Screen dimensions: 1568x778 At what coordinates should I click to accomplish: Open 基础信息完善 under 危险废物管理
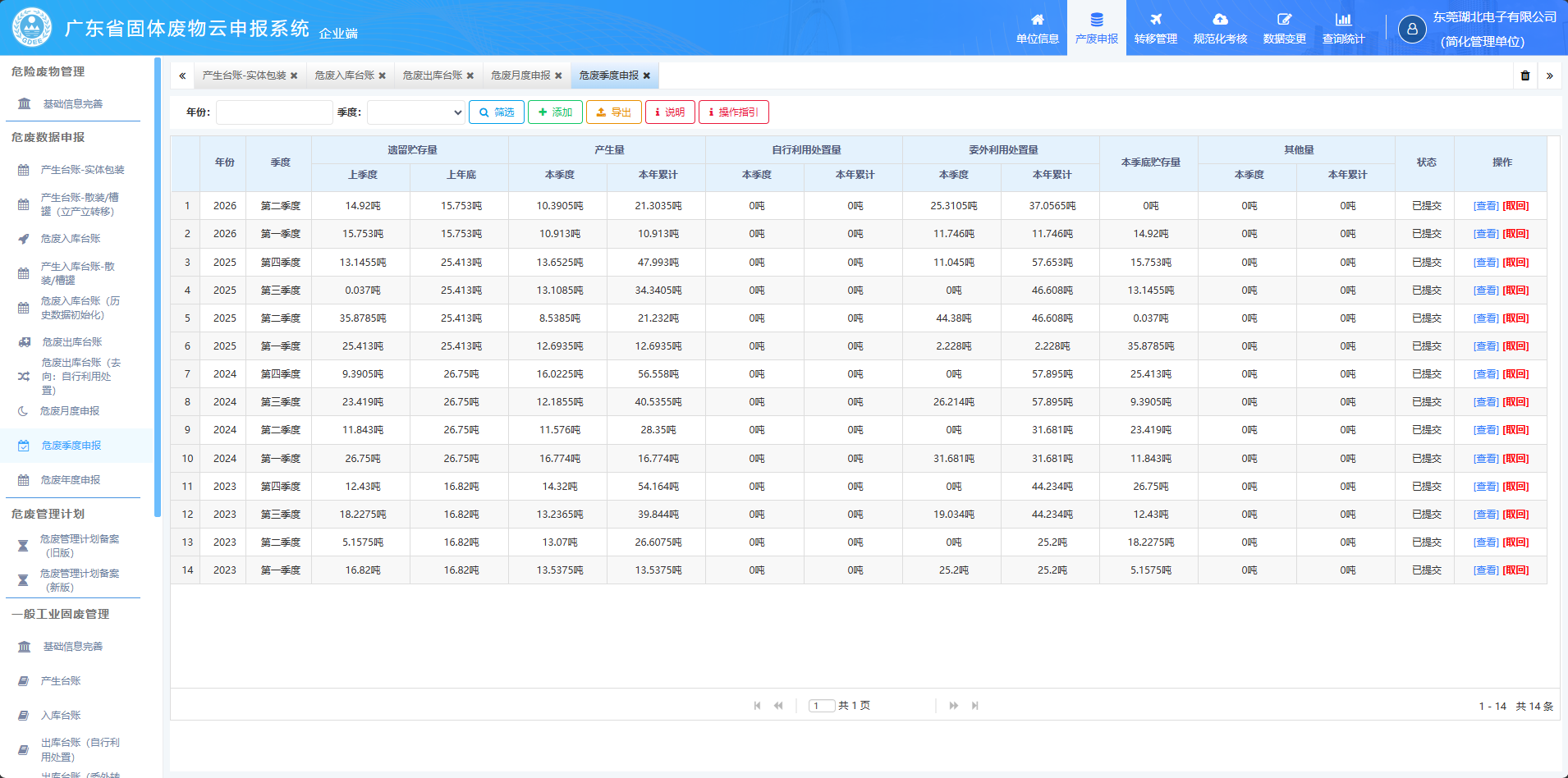pyautogui.click(x=72, y=104)
